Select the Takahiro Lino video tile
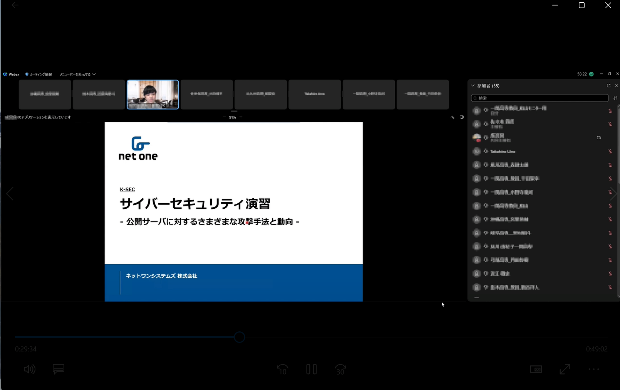This screenshot has width=620, height=390. (x=314, y=94)
